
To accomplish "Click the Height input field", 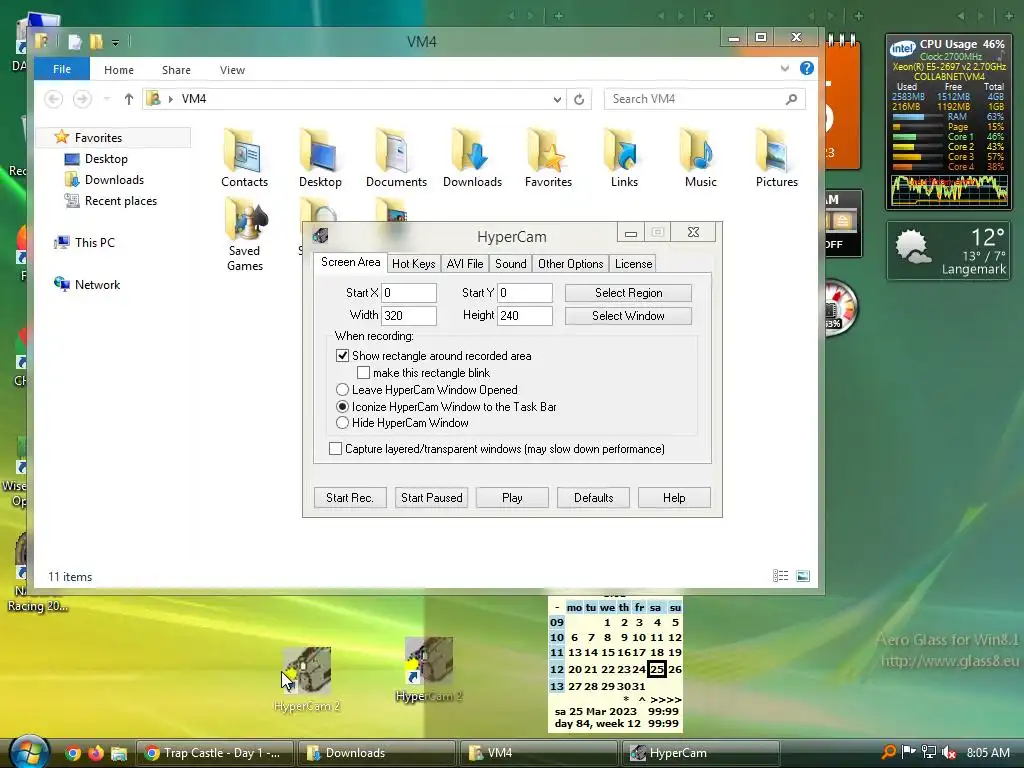I will [x=525, y=315].
